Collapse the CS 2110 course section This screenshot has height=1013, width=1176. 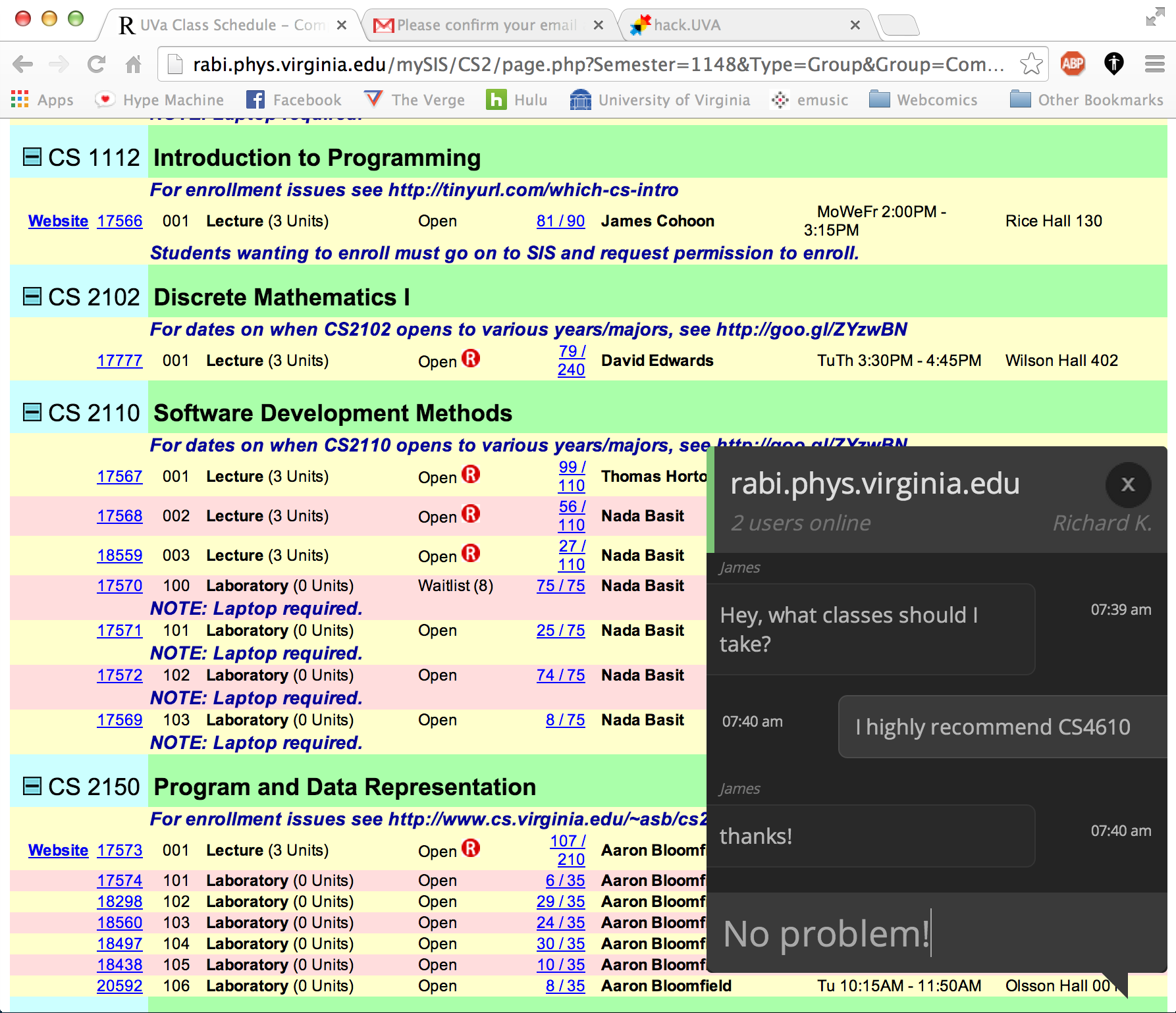tap(32, 412)
